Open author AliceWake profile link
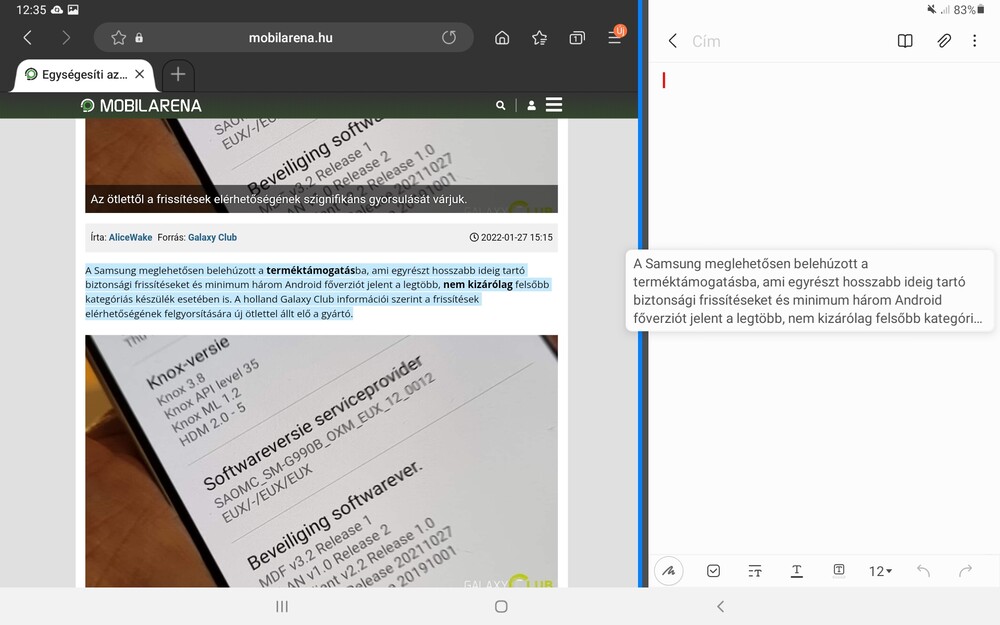Image resolution: width=1000 pixels, height=625 pixels. pos(130,237)
